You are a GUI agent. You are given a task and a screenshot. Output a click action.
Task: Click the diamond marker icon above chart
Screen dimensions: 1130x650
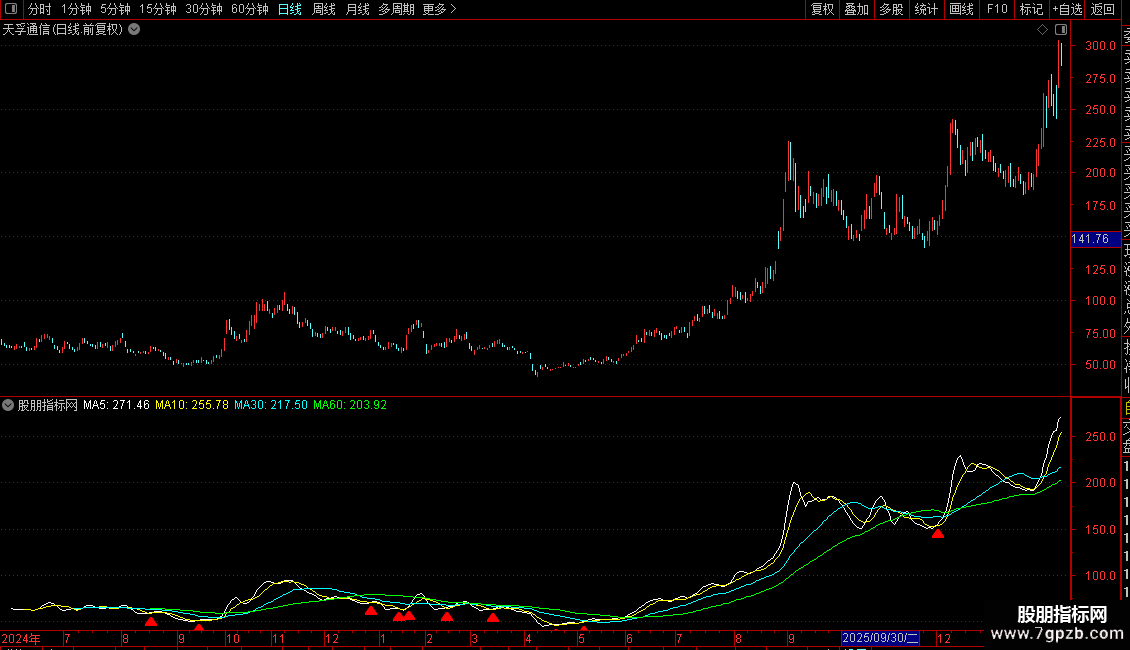click(x=1042, y=30)
